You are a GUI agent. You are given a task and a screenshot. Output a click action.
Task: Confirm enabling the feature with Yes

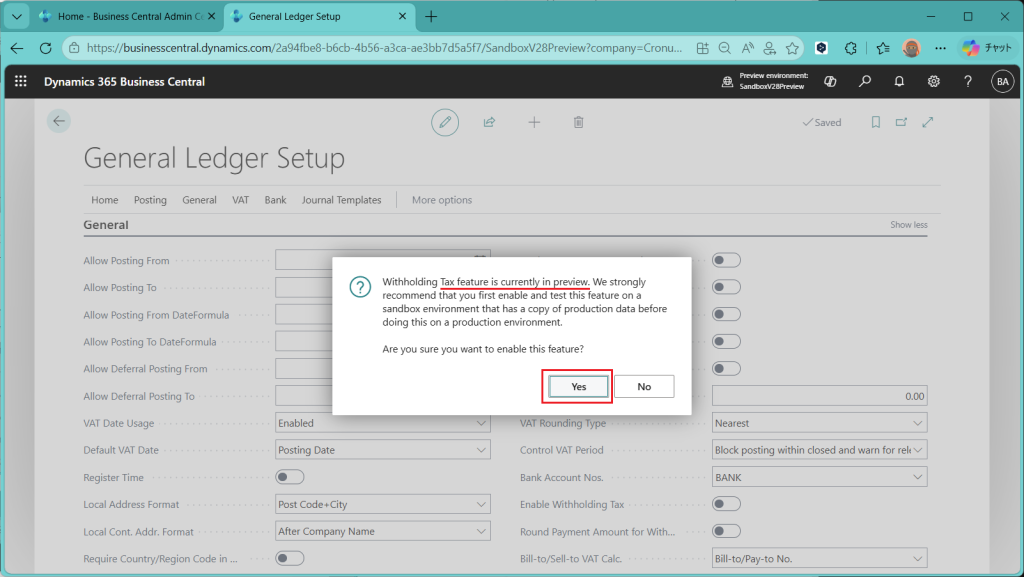pyautogui.click(x=578, y=386)
